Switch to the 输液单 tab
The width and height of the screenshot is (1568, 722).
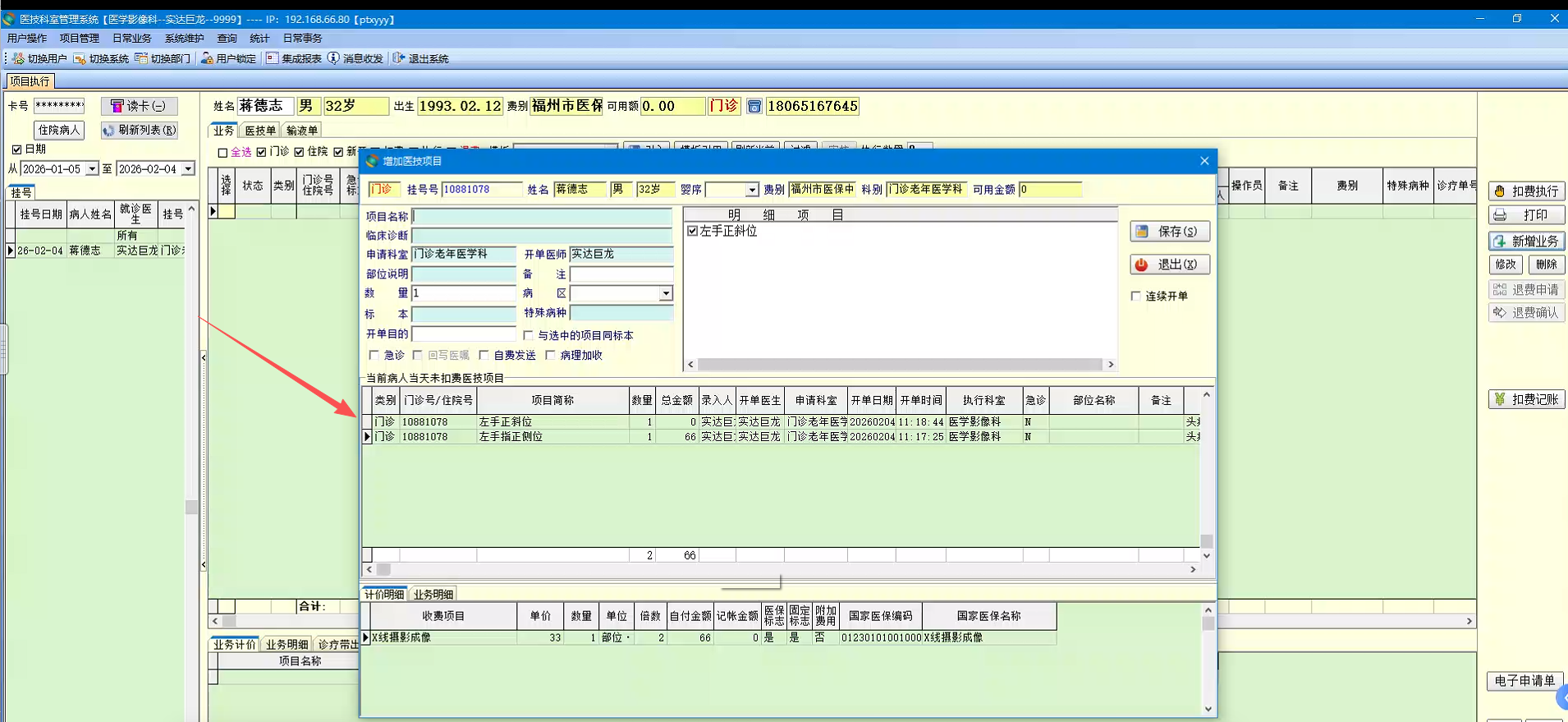302,131
